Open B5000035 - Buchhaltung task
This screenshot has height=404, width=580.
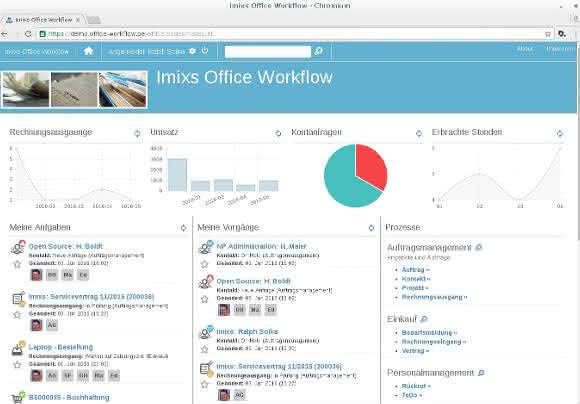(x=69, y=397)
